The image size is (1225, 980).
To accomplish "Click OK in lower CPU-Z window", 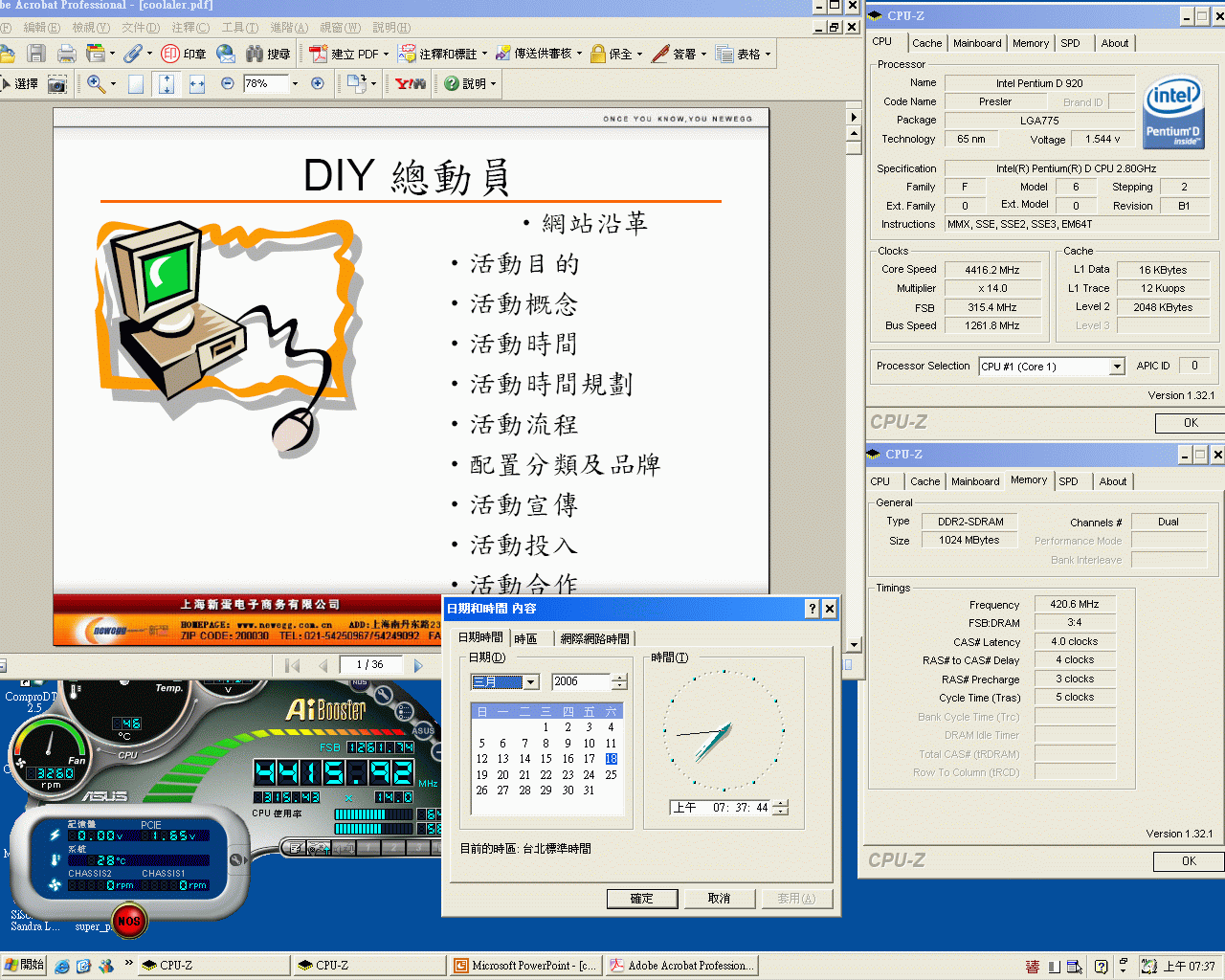I will pyautogui.click(x=1189, y=861).
